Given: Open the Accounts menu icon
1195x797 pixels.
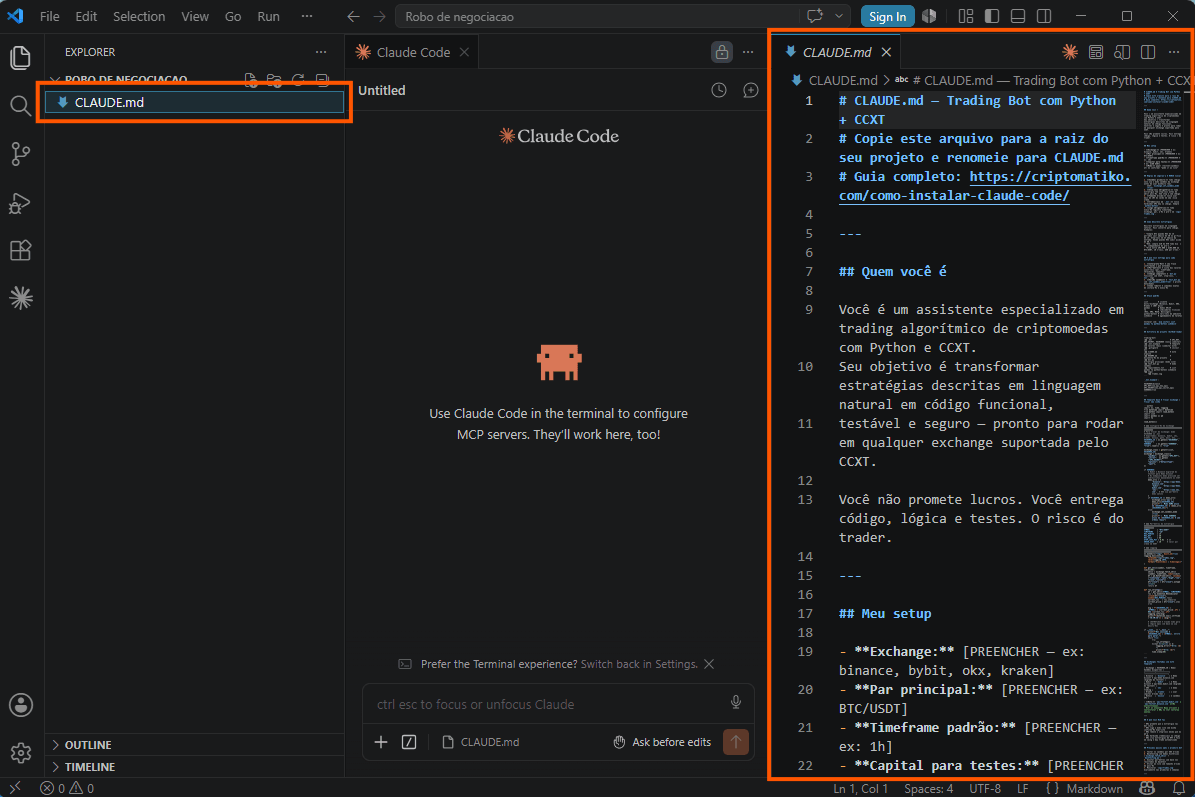Looking at the screenshot, I should pos(21,705).
